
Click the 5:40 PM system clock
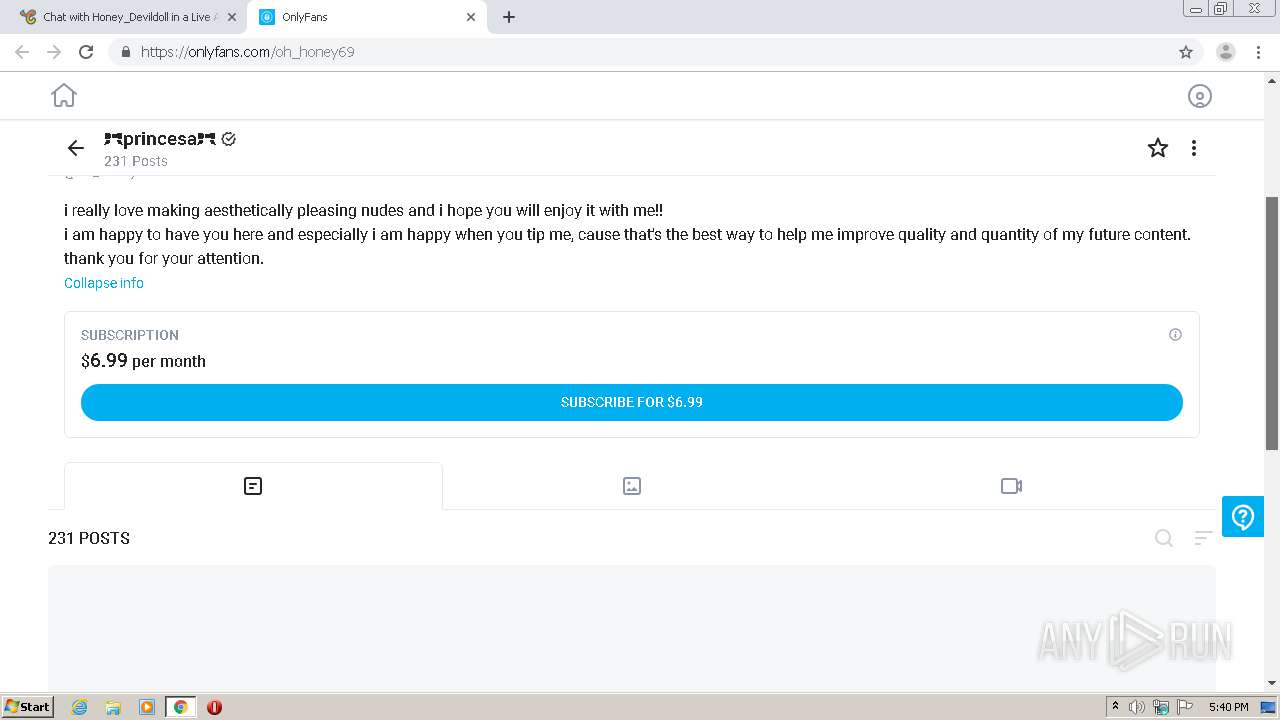pos(1228,707)
